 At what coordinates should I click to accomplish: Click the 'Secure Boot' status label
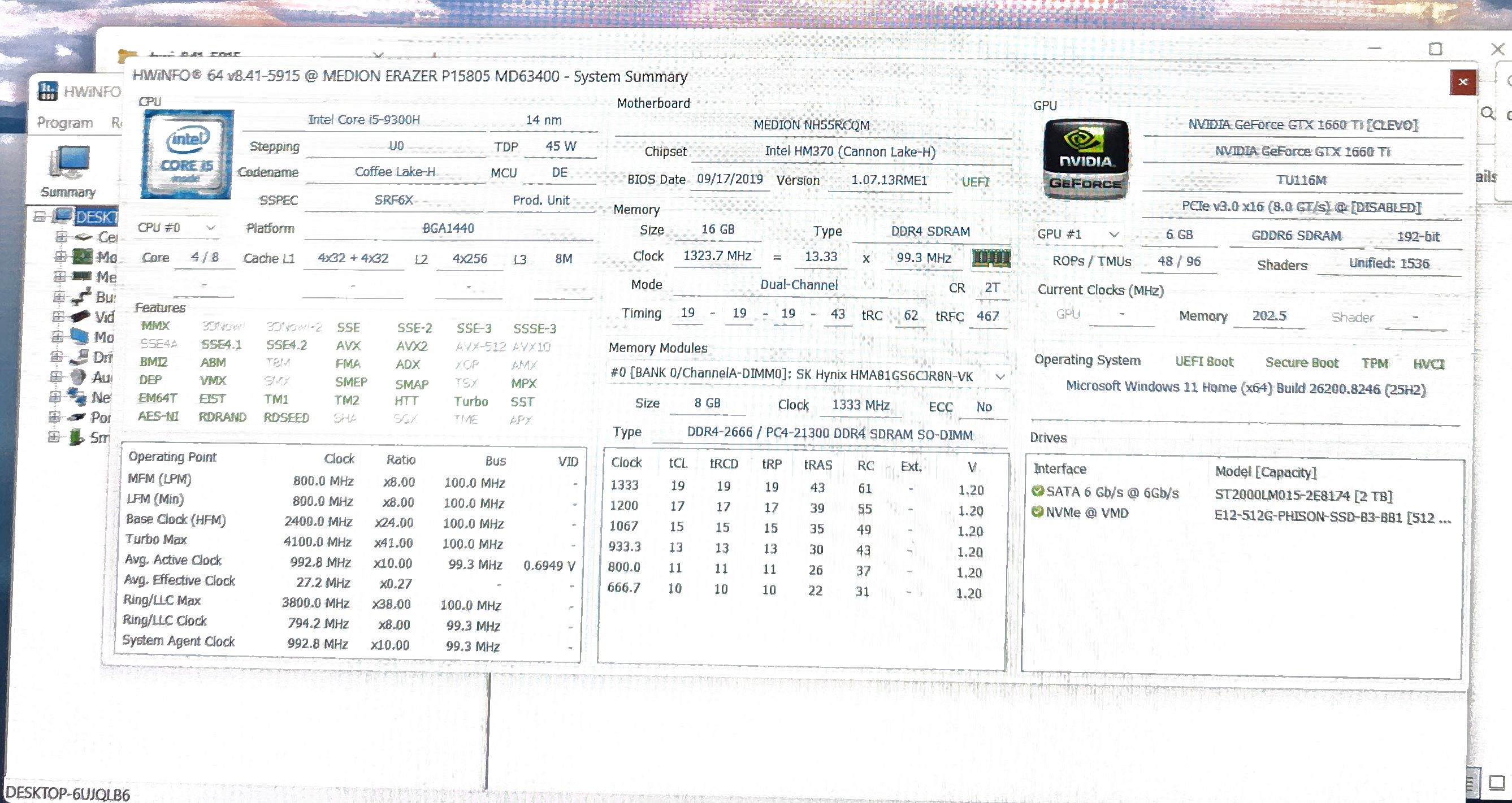pos(1302,363)
